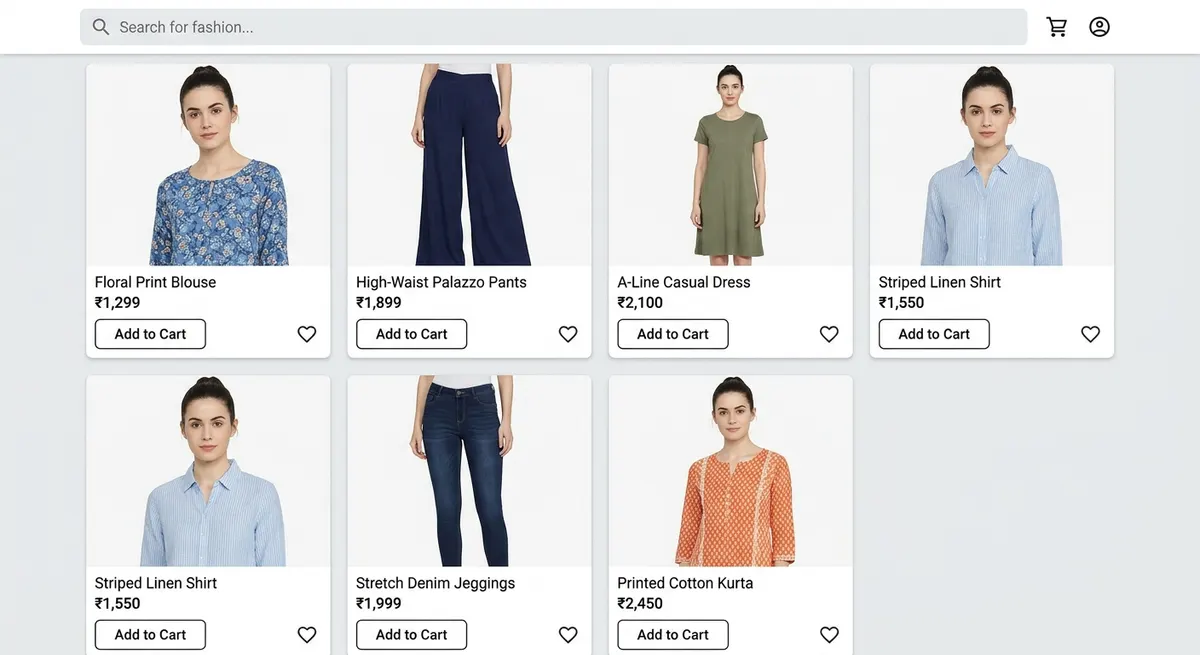
Task: Open the Floral Print Blouse product image
Action: click(208, 164)
